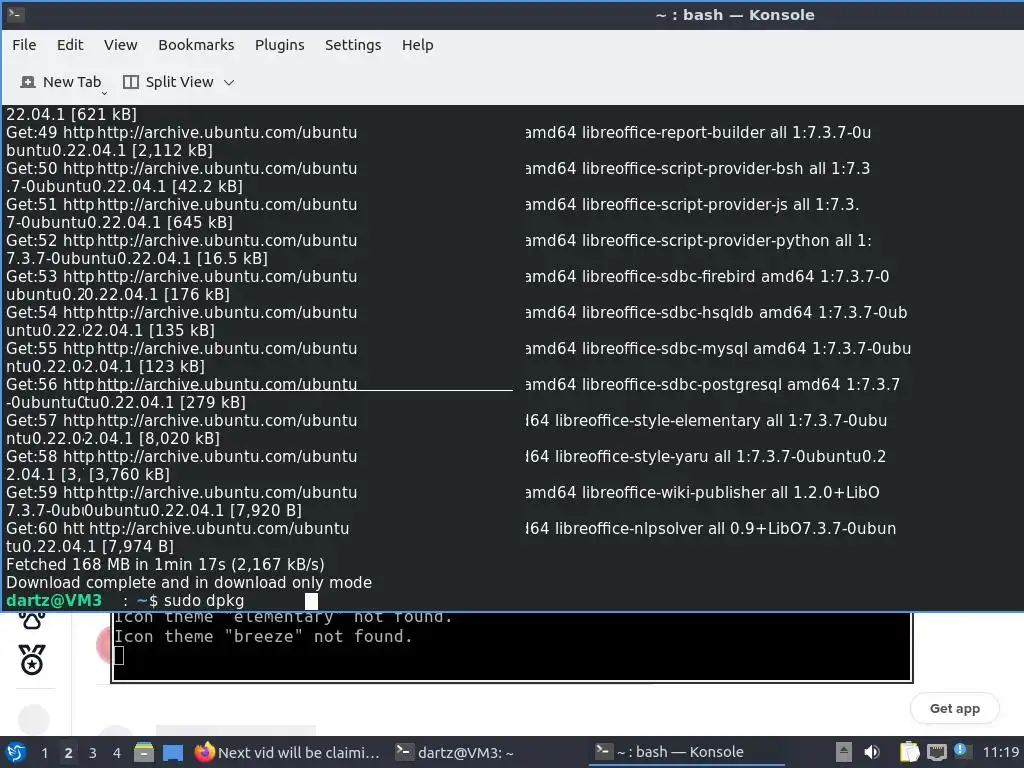
Task: Open the file manager taskbar launcher
Action: point(144,752)
